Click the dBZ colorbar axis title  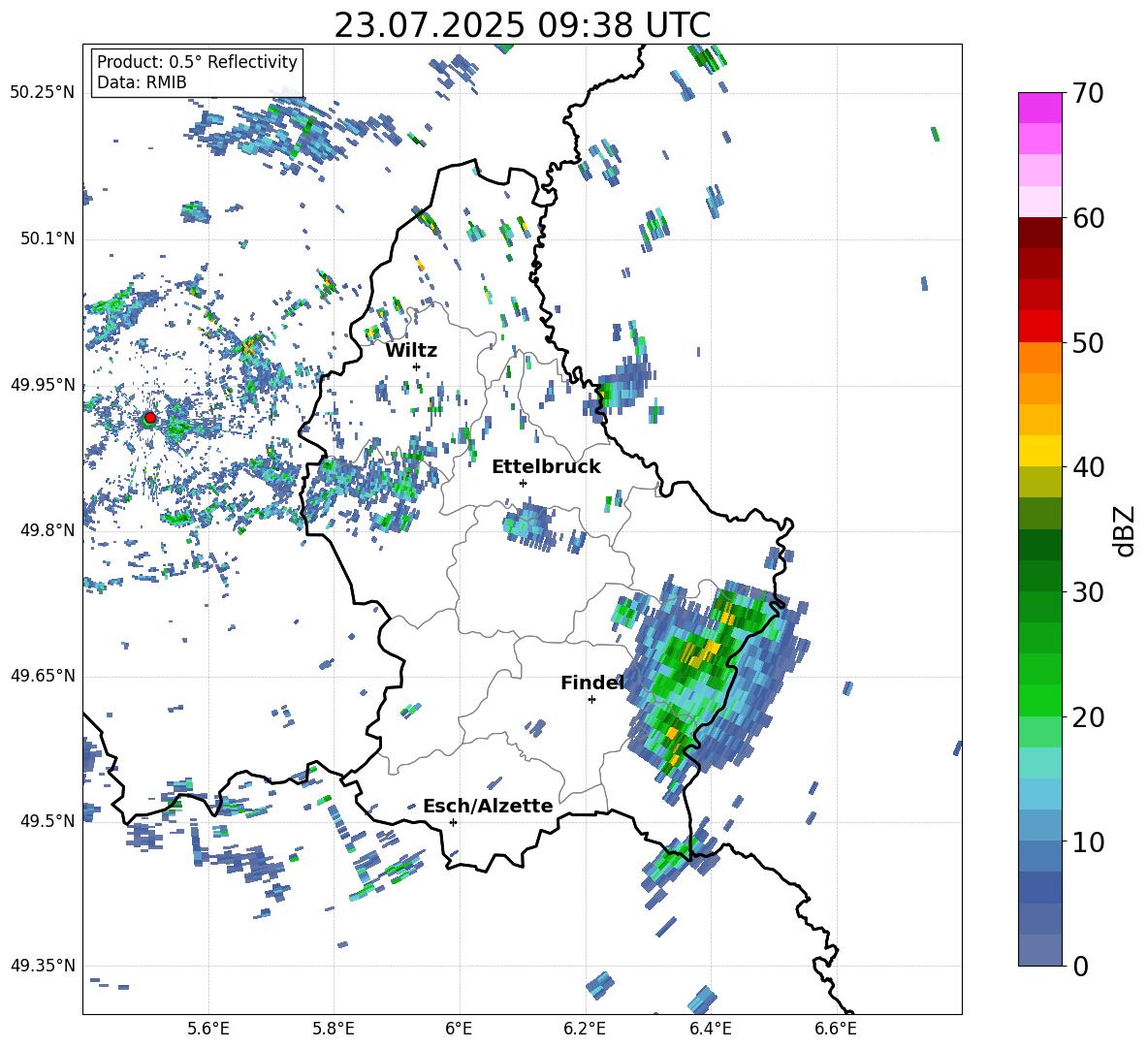[x=1126, y=530]
